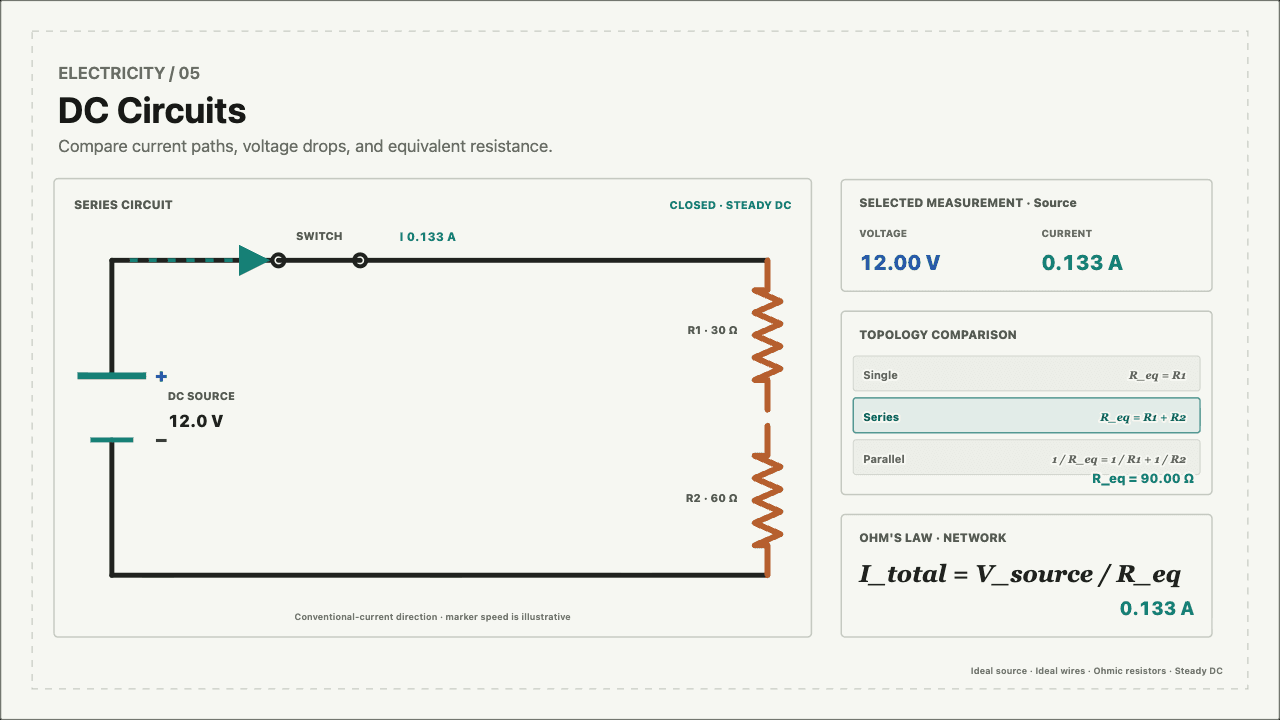Select the Single topology option
The height and width of the screenshot is (720, 1280).
pos(1026,375)
